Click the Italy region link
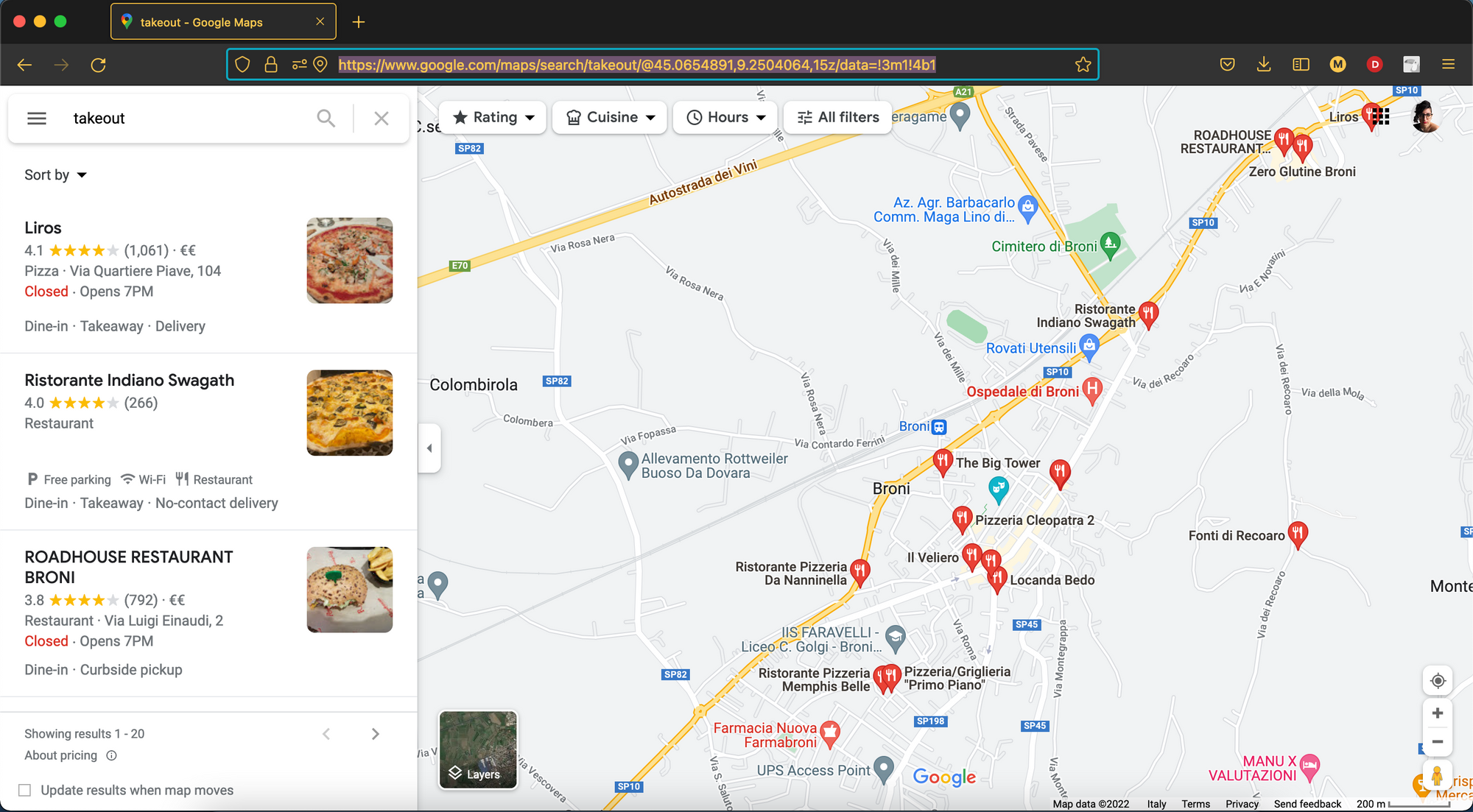Screen dimensions: 1473x812 click(1156, 804)
